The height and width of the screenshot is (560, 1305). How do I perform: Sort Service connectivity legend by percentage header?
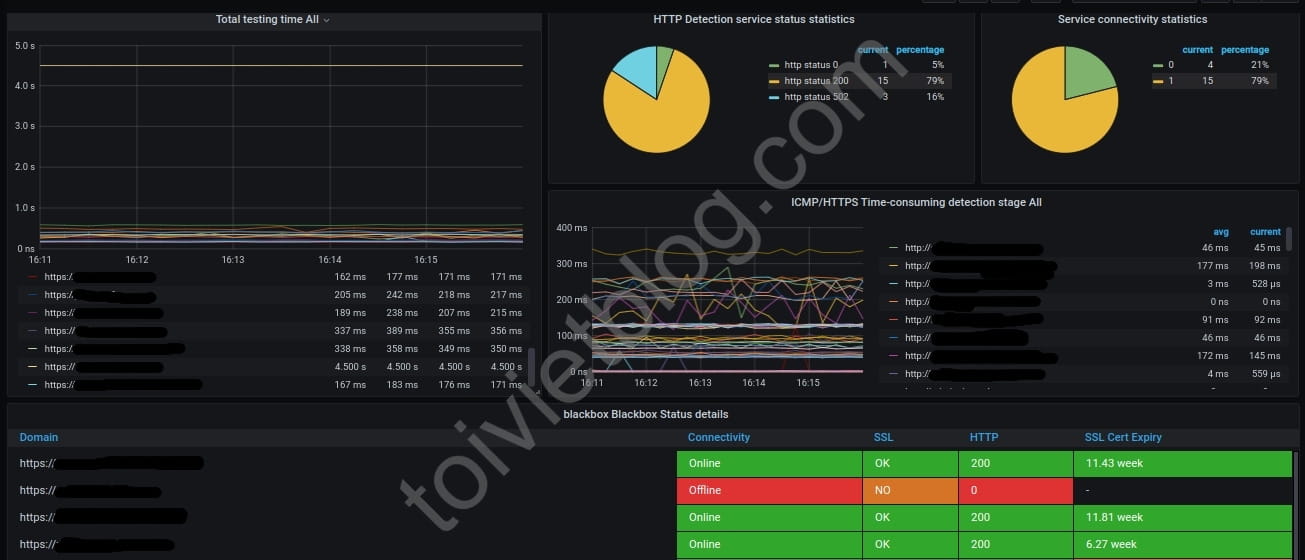pyautogui.click(x=1245, y=50)
